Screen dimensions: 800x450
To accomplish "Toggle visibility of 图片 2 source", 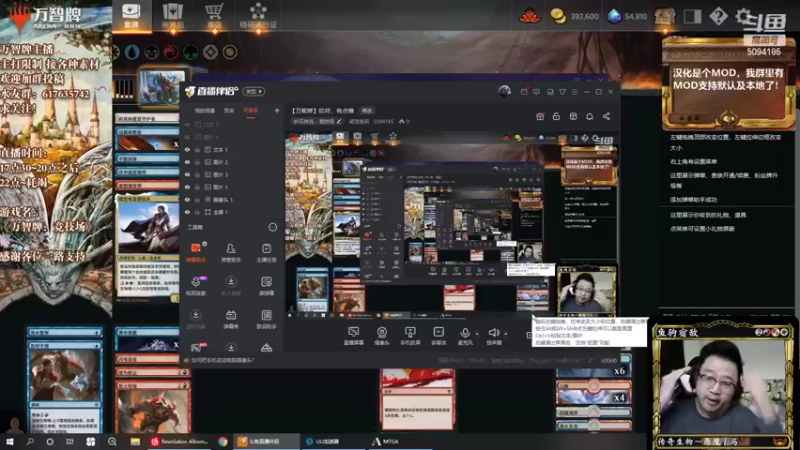I will tap(187, 162).
